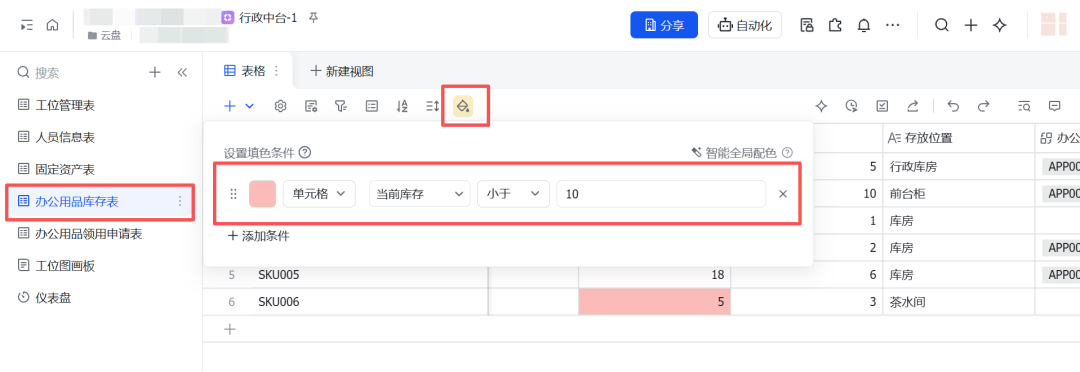Open the field configuration icon in toolbar
The width and height of the screenshot is (1080, 372).
point(311,106)
